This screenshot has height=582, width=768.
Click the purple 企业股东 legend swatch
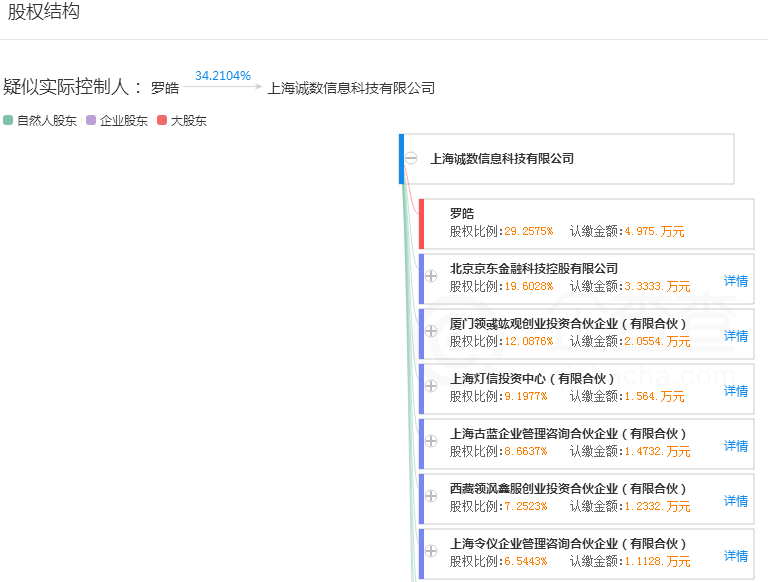[91, 120]
